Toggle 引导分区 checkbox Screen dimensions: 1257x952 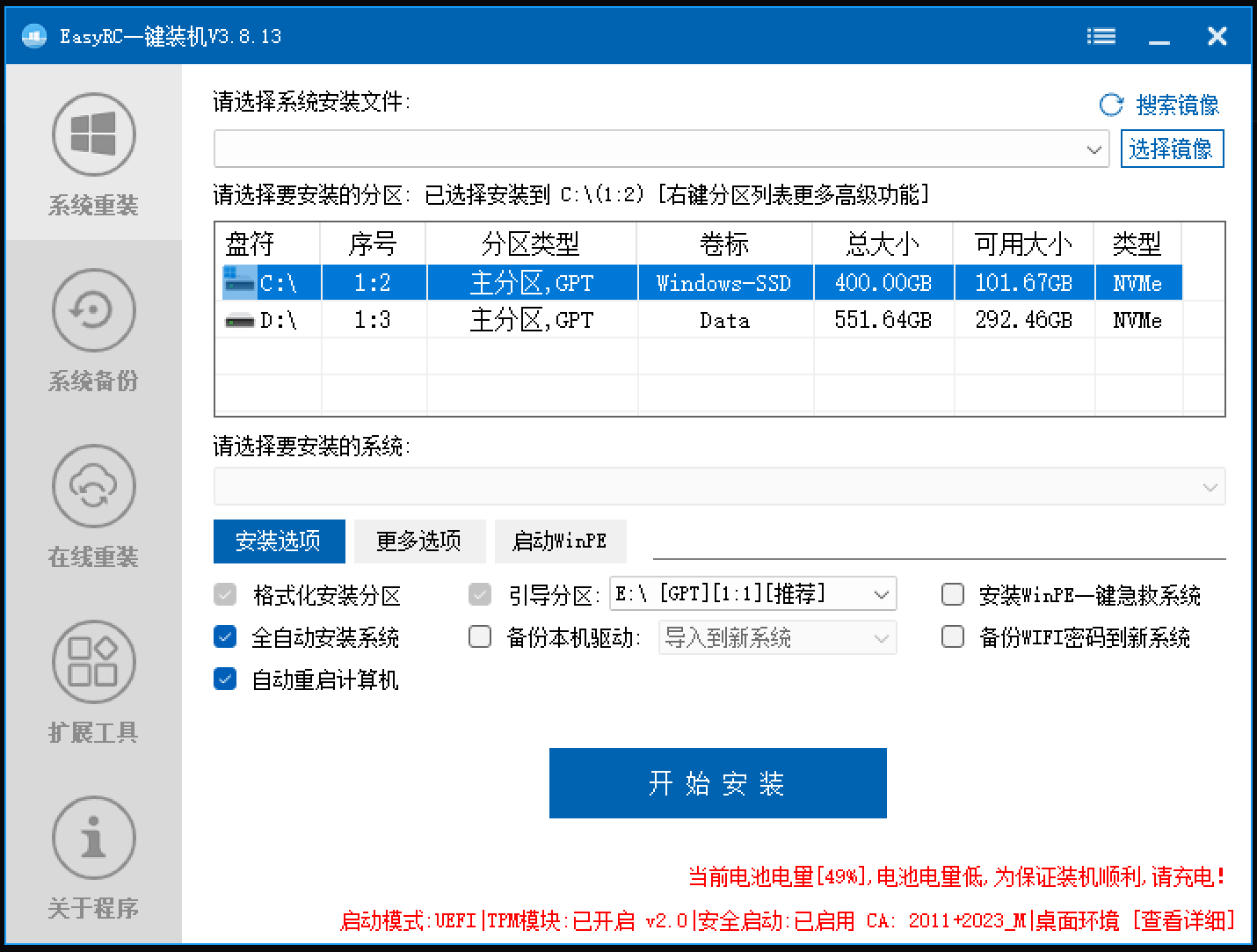[x=480, y=595]
